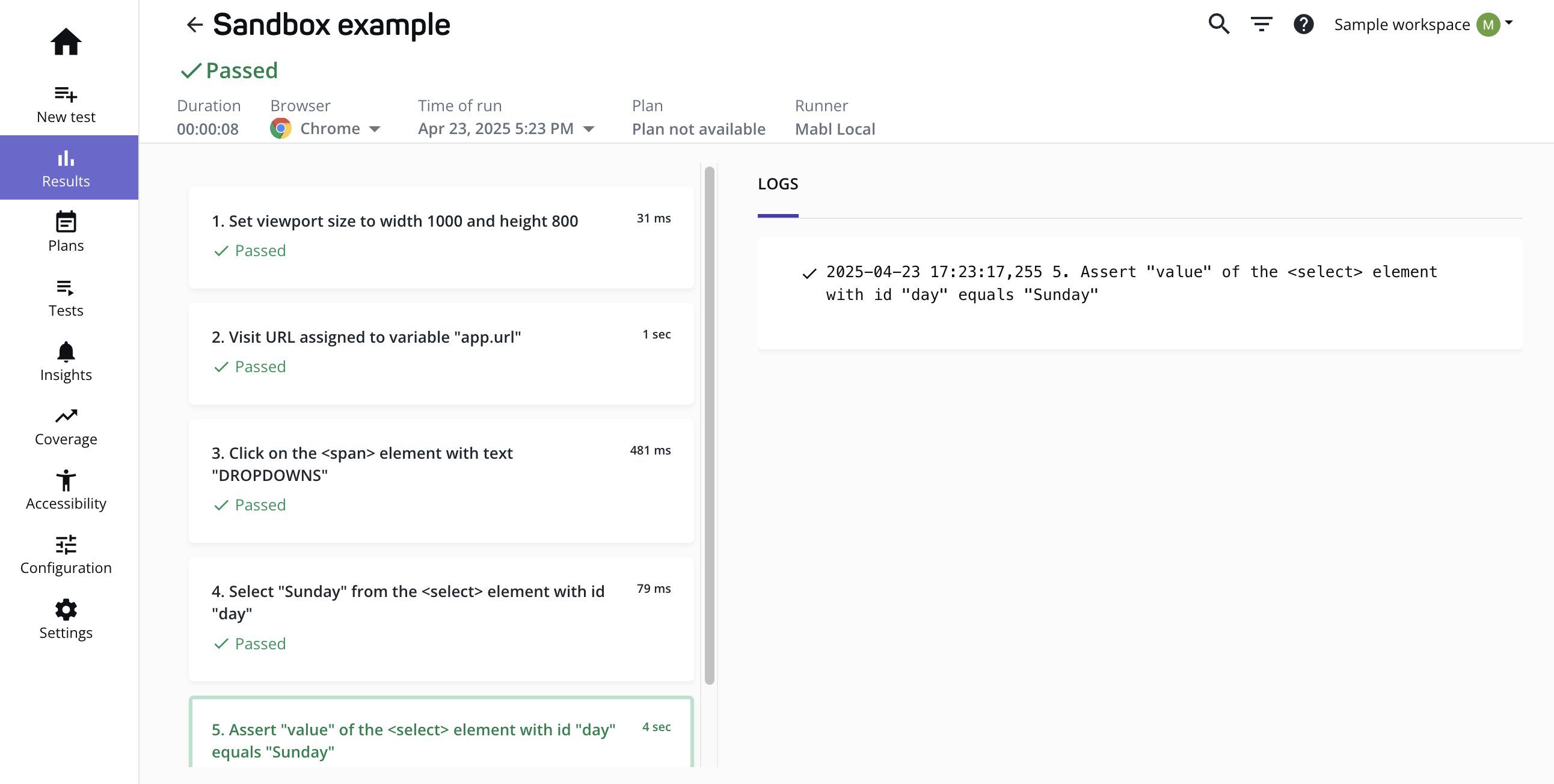Click the search magnifier icon
Image resolution: width=1554 pixels, height=784 pixels.
[x=1218, y=24]
